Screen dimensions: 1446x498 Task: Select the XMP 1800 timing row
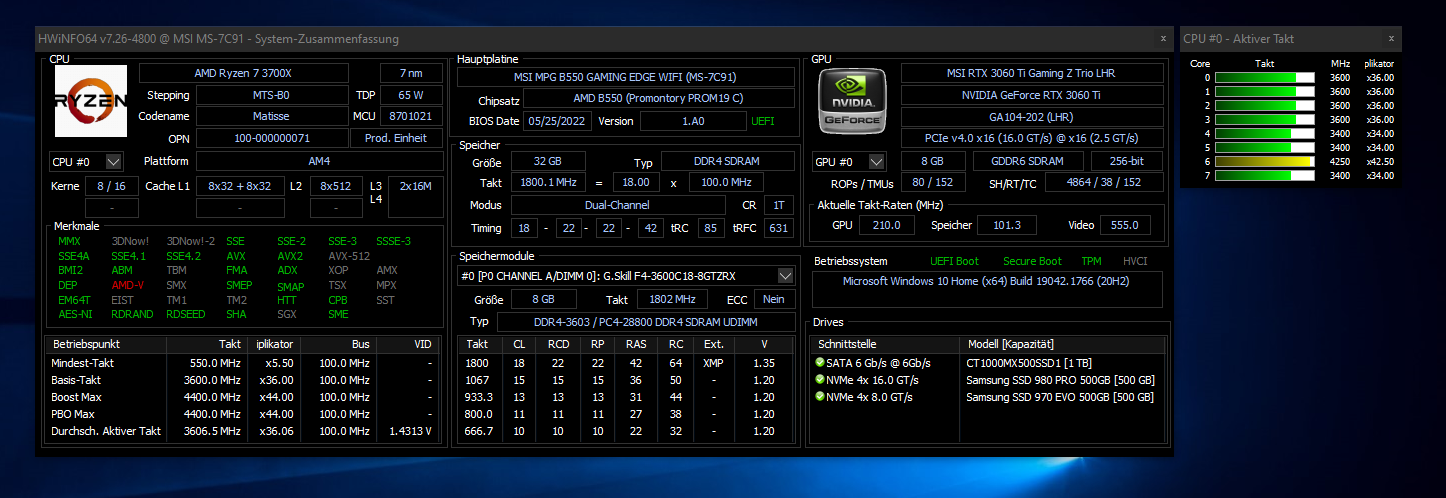pyautogui.click(x=626, y=363)
